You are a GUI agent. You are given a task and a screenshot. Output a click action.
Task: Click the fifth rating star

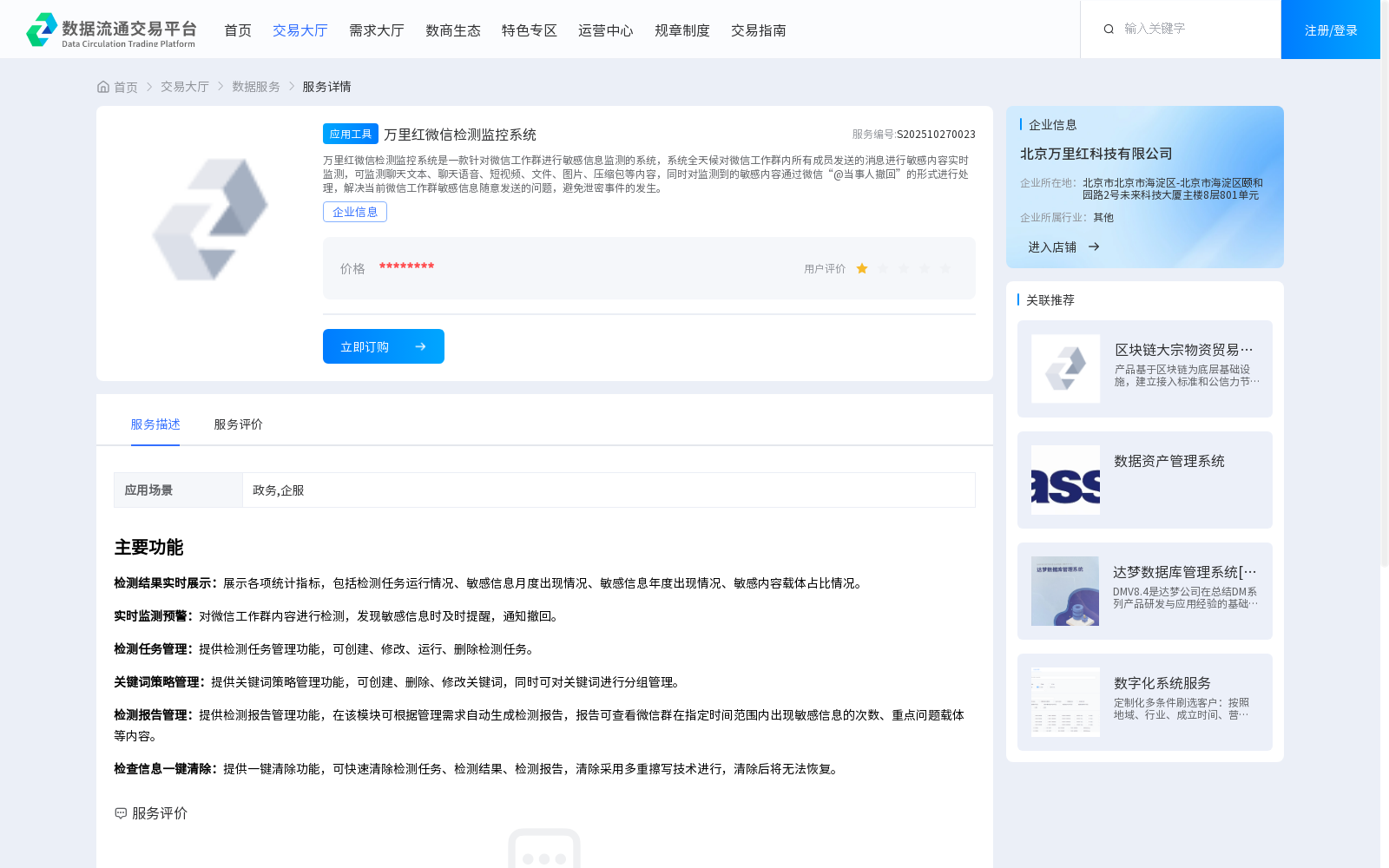coord(945,269)
